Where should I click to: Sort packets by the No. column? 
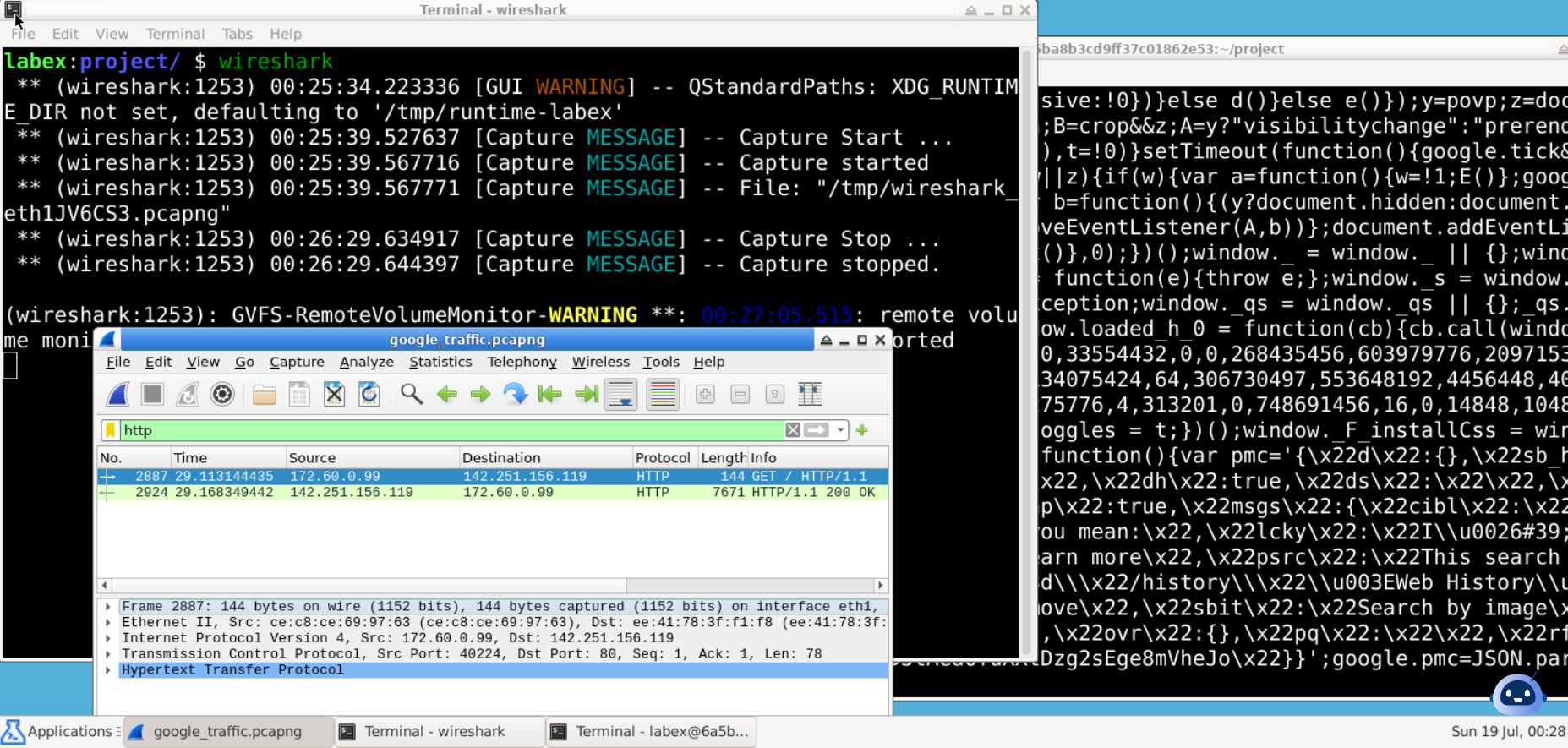tap(134, 457)
